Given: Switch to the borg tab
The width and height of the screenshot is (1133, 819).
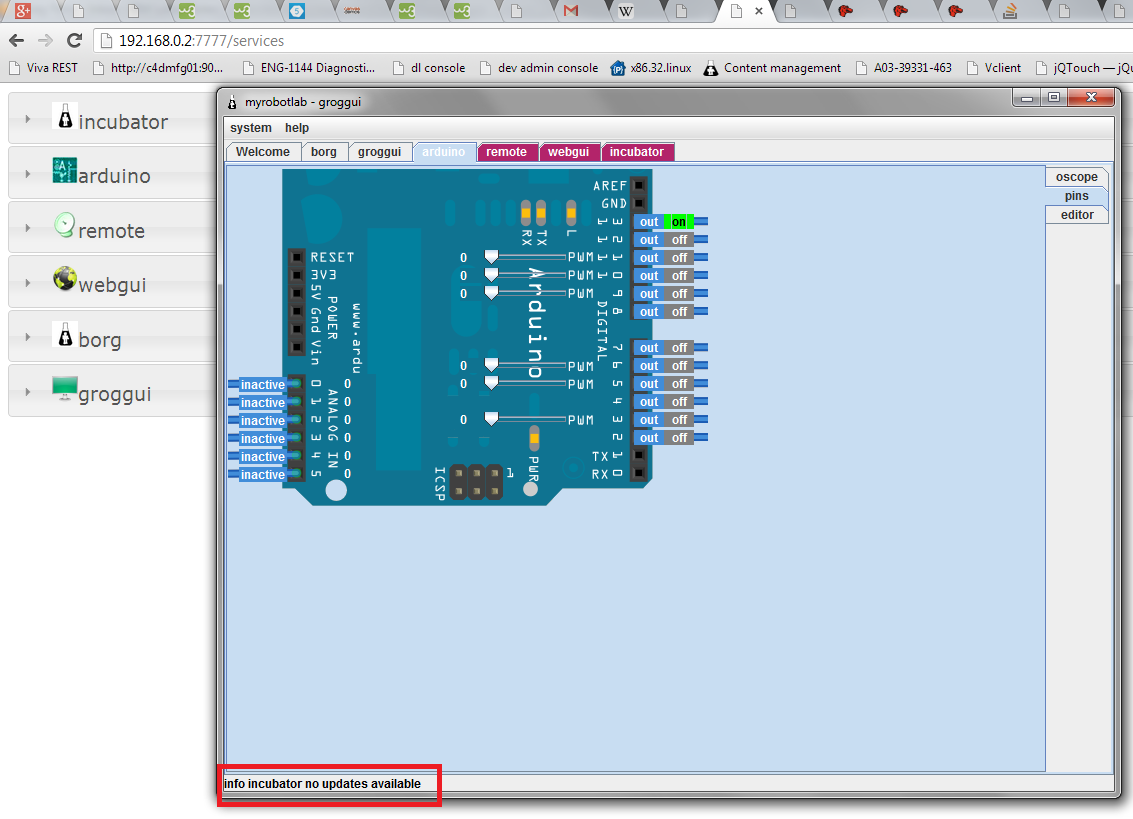Looking at the screenshot, I should [x=324, y=152].
